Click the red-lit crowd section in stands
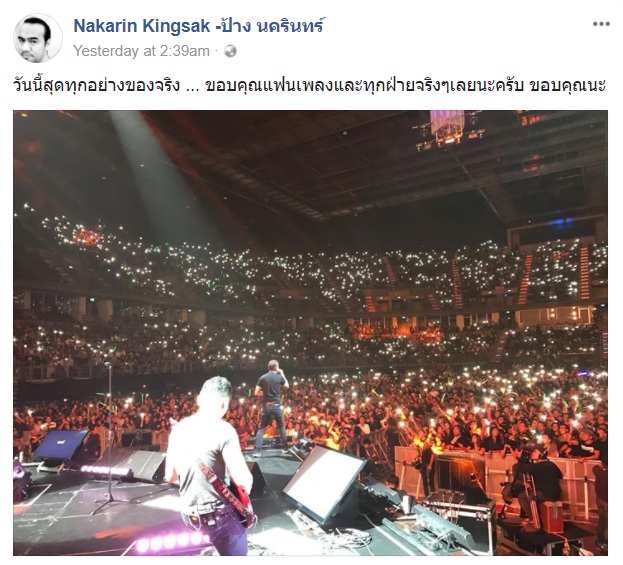The width and height of the screenshot is (623, 565). (x=86, y=236)
